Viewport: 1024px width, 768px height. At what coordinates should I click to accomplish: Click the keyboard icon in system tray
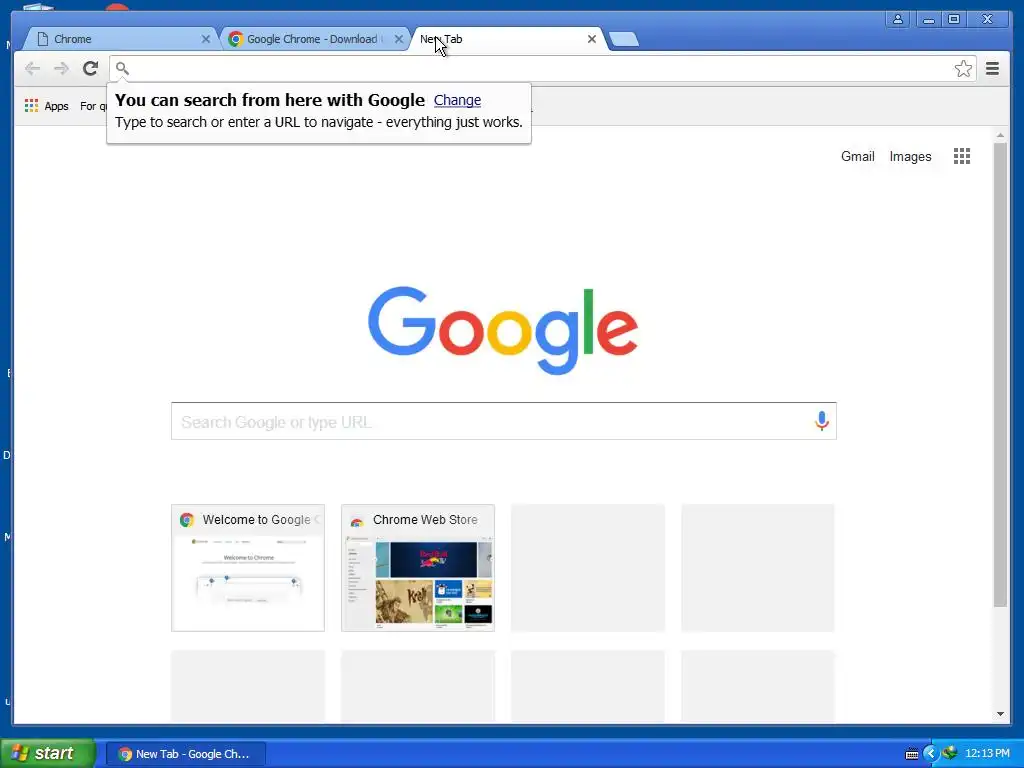pos(912,754)
